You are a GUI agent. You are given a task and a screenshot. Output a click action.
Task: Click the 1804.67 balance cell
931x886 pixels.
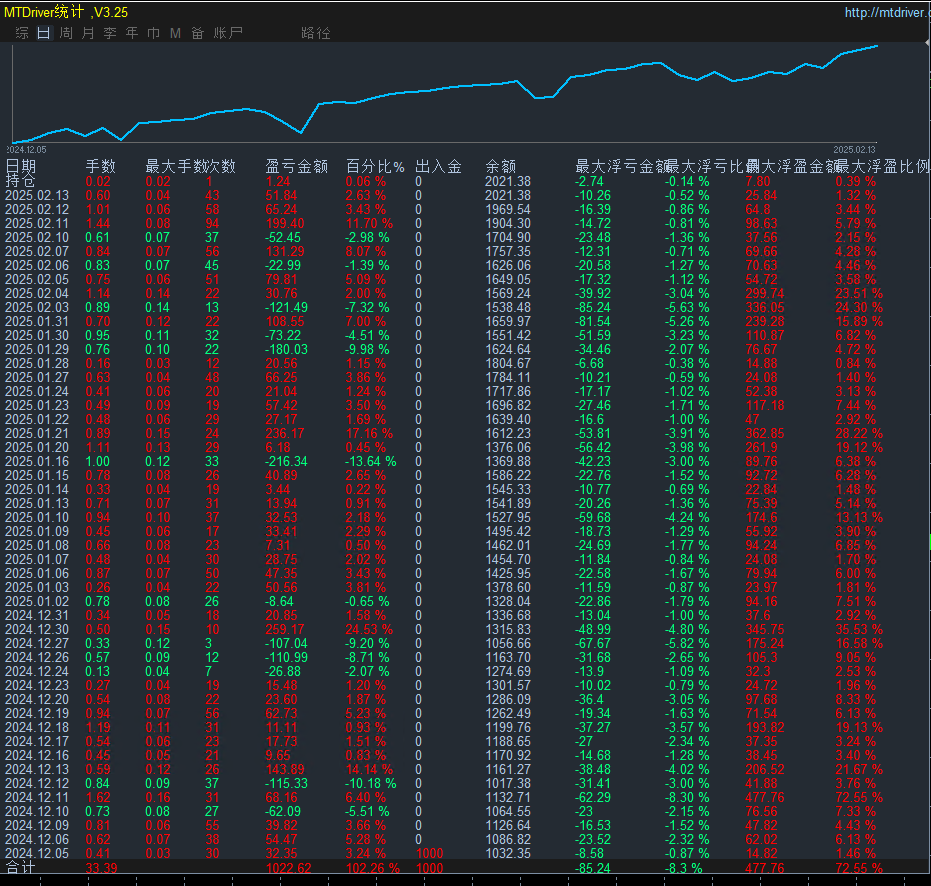[508, 363]
